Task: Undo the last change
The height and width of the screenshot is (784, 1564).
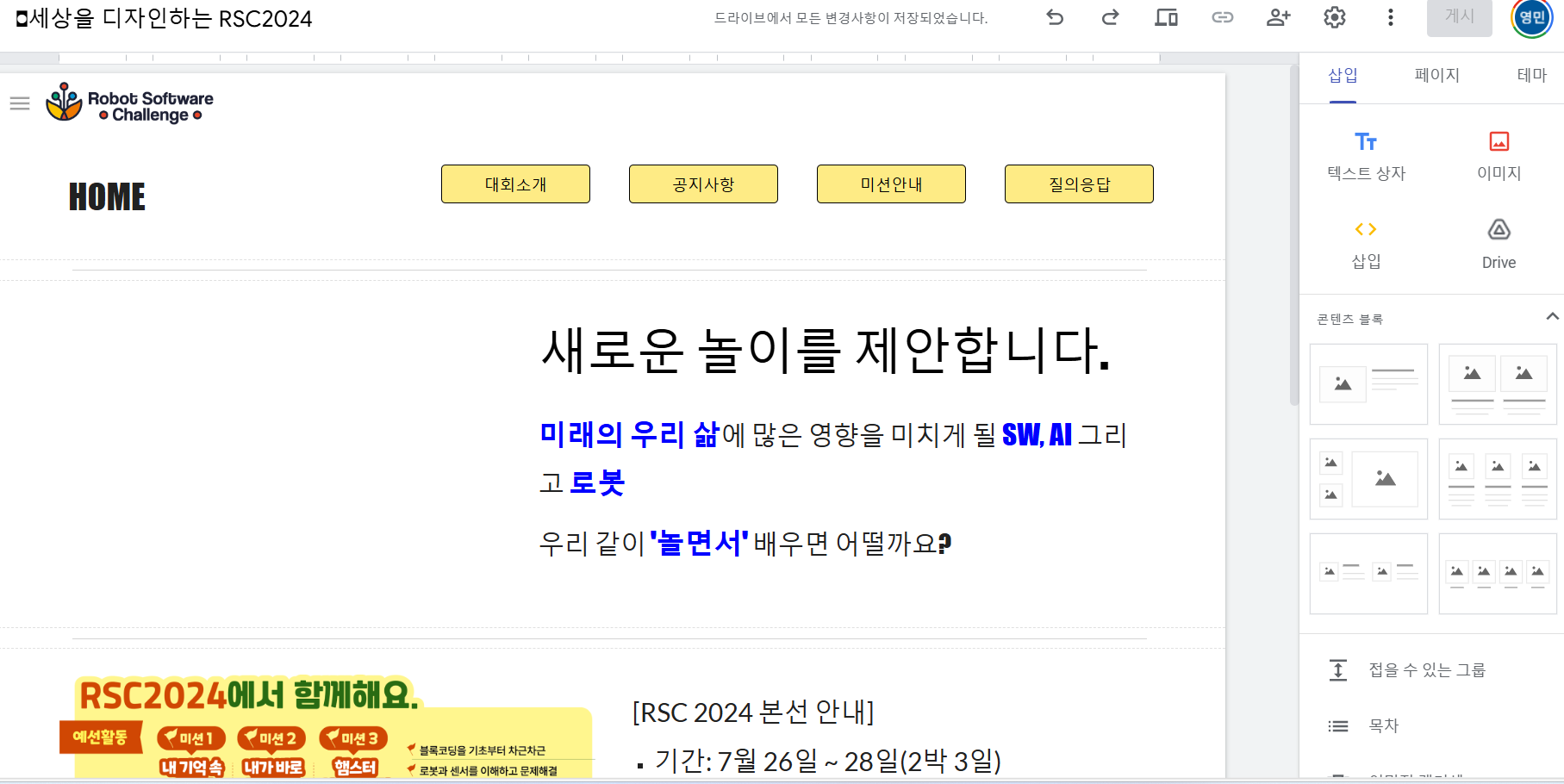Action: pyautogui.click(x=1055, y=17)
